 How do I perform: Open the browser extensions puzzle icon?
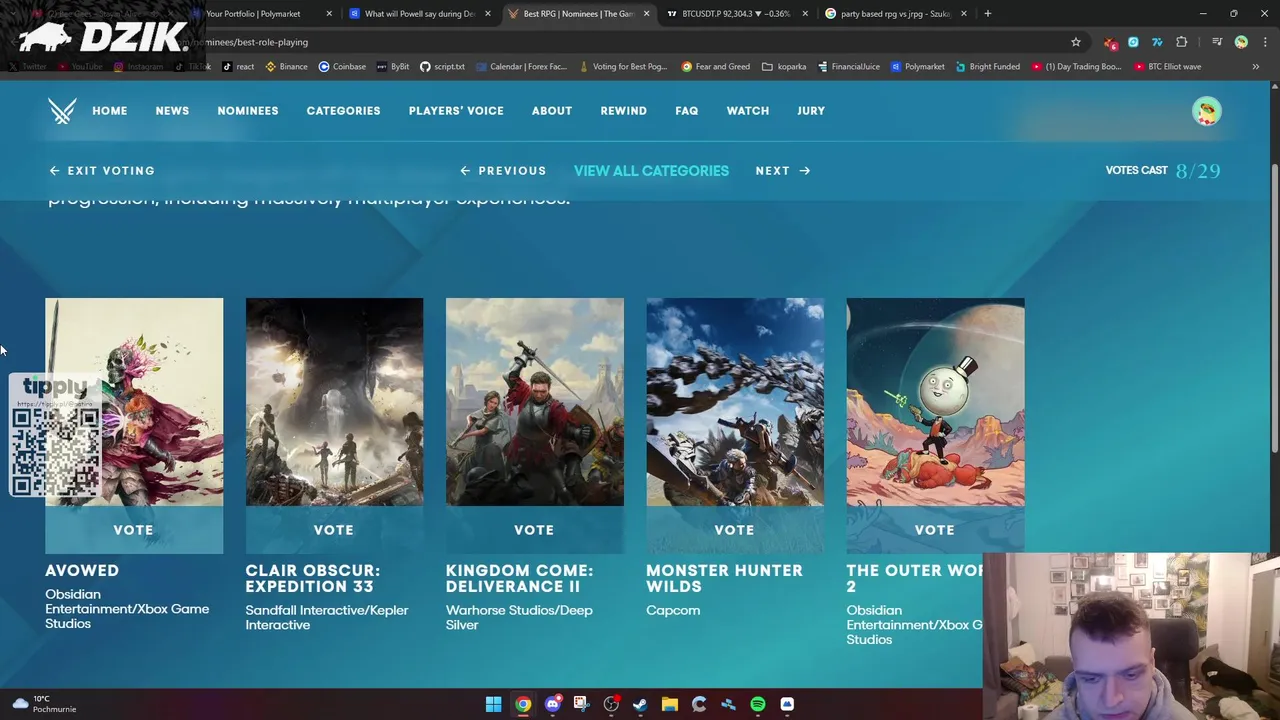pos(1182,42)
